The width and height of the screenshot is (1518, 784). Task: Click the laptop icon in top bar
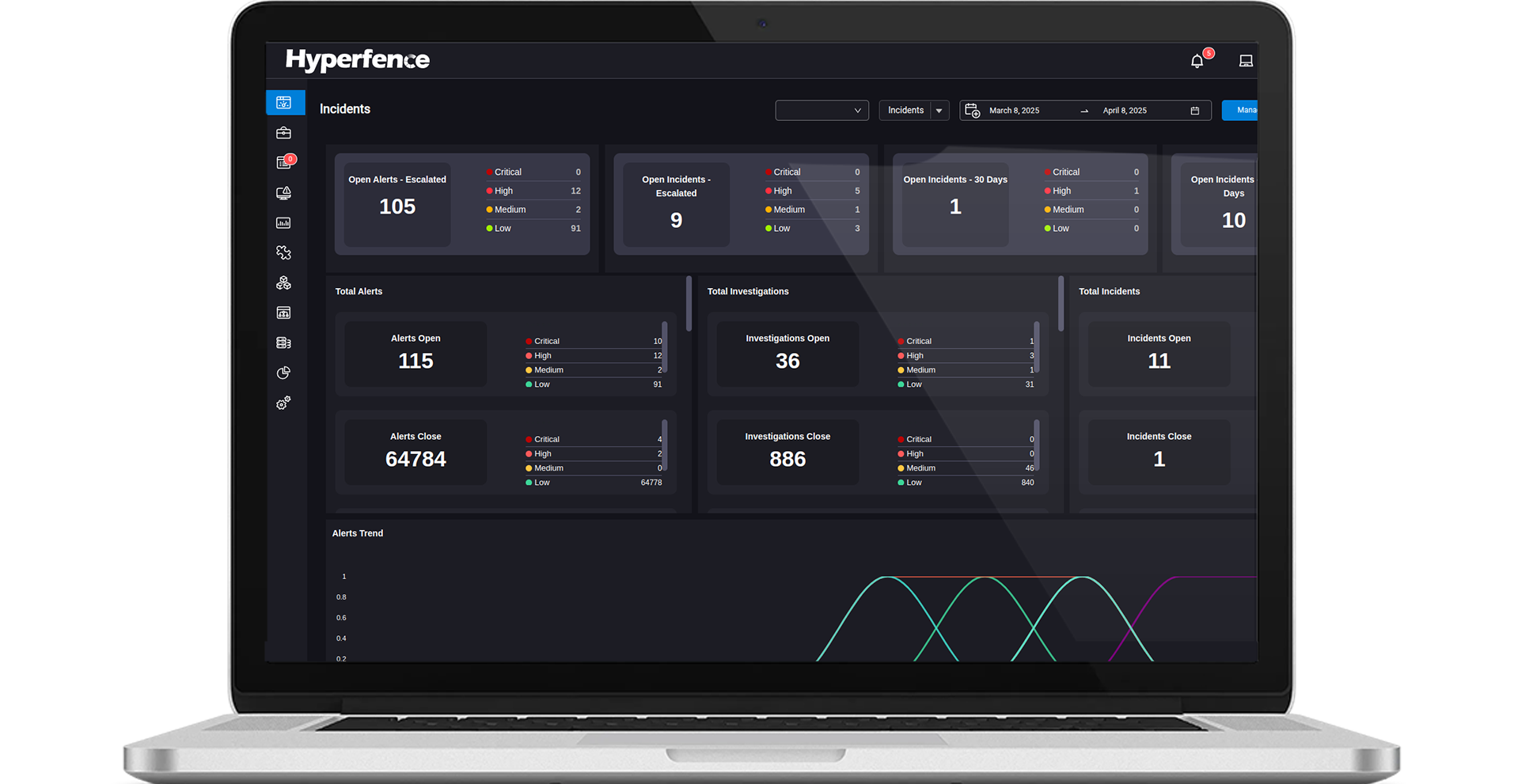1246,61
